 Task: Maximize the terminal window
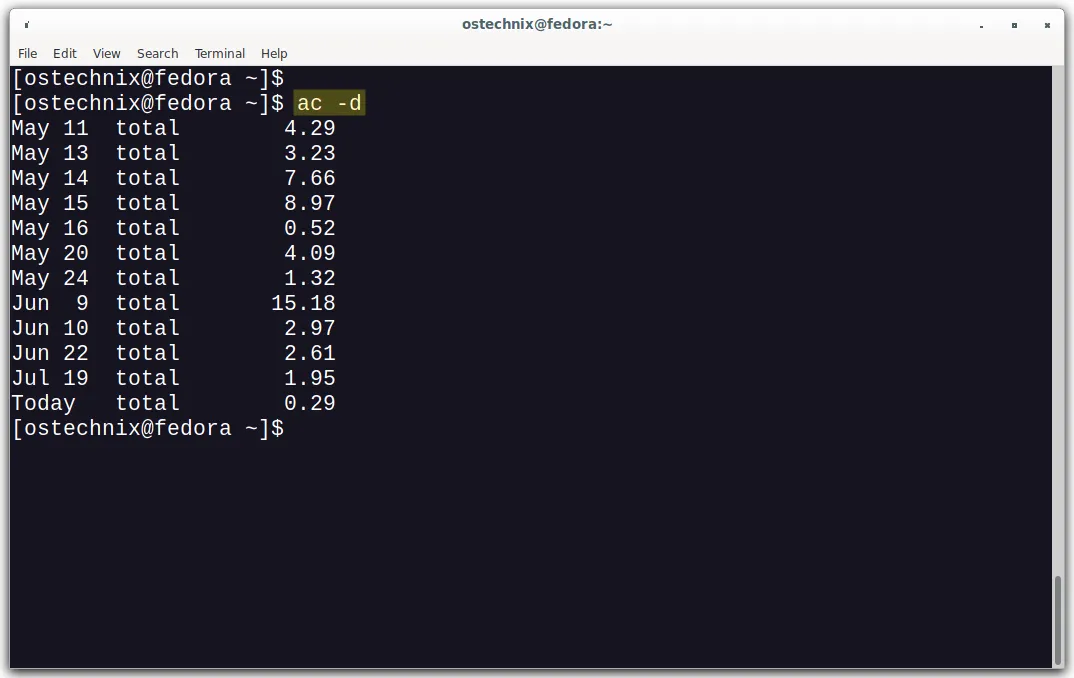tap(1014, 24)
